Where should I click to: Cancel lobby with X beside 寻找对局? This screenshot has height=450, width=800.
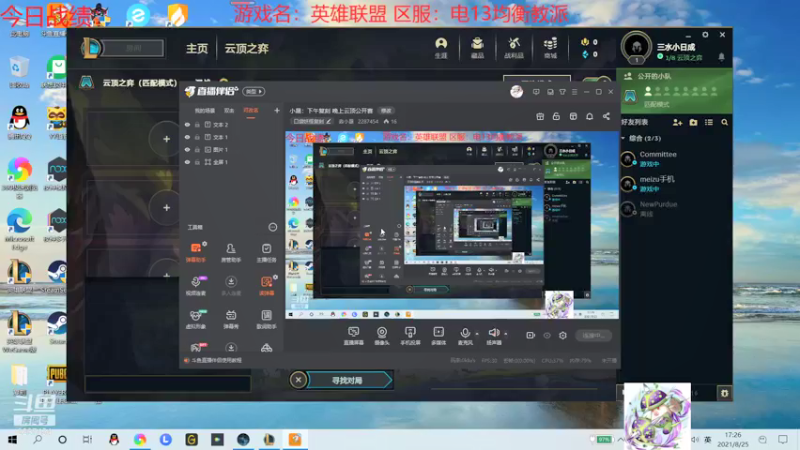pyautogui.click(x=298, y=380)
